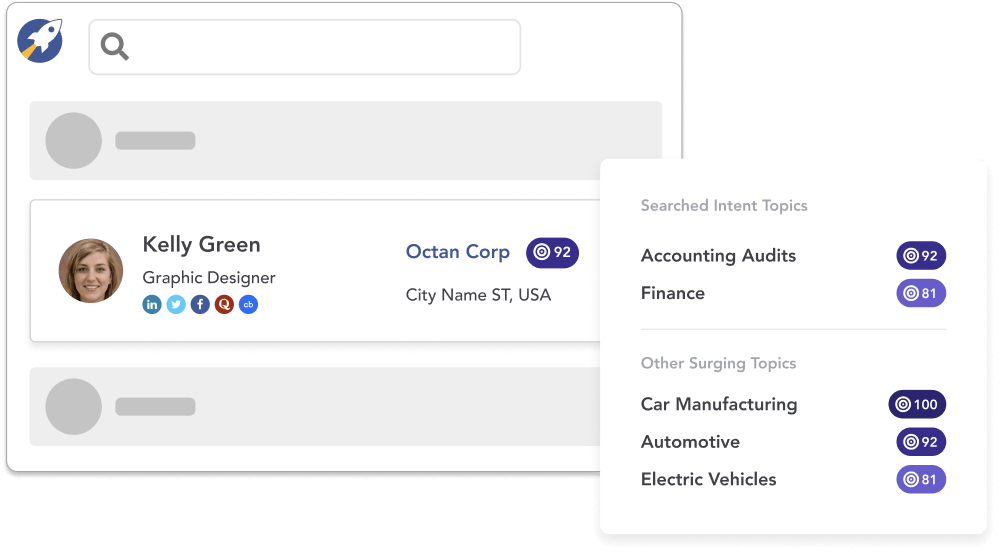Open Kelly Green's Twitter profile icon
The image size is (1001, 556).
point(176,305)
